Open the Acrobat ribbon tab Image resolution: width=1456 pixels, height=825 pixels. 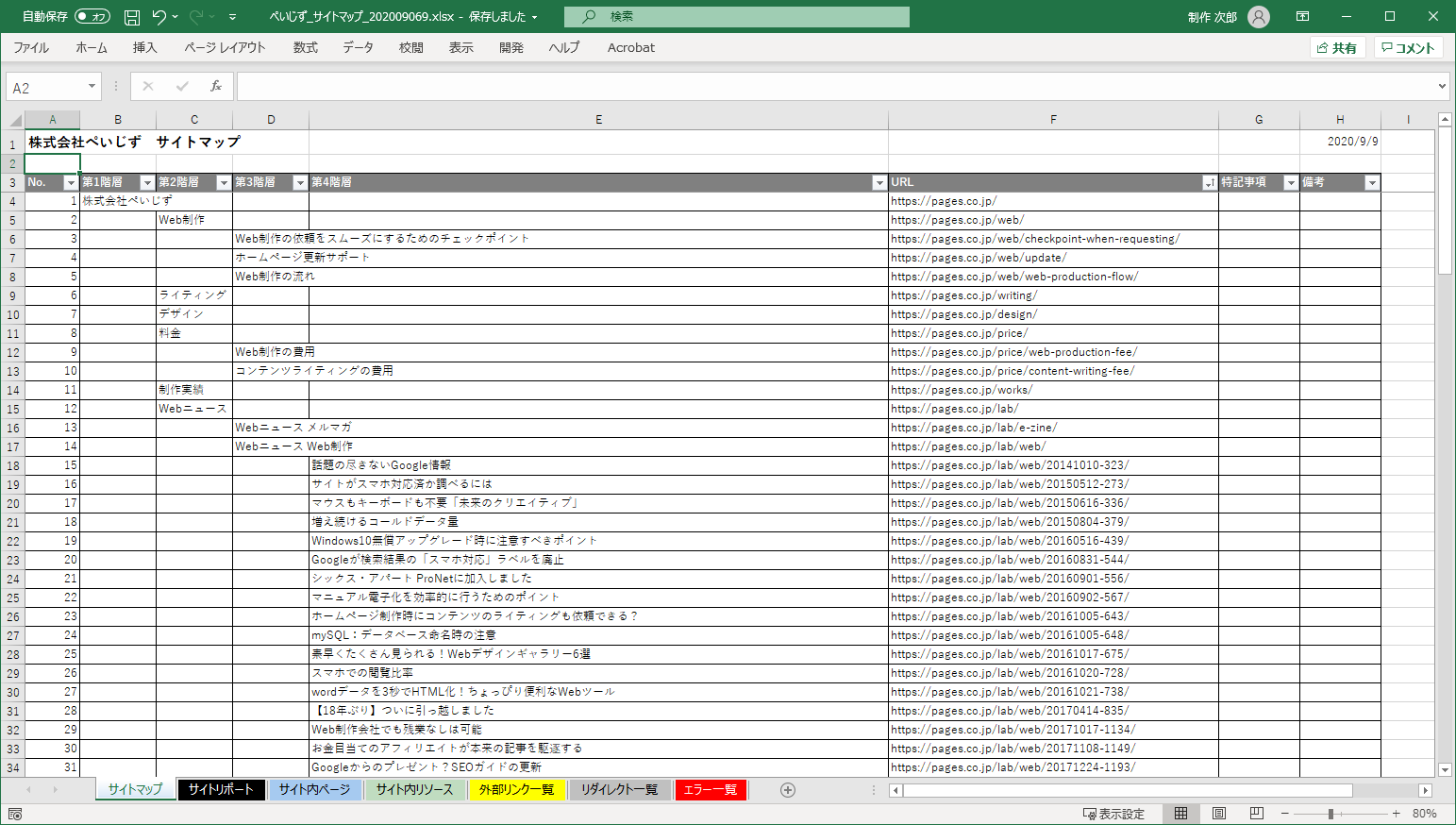click(630, 47)
